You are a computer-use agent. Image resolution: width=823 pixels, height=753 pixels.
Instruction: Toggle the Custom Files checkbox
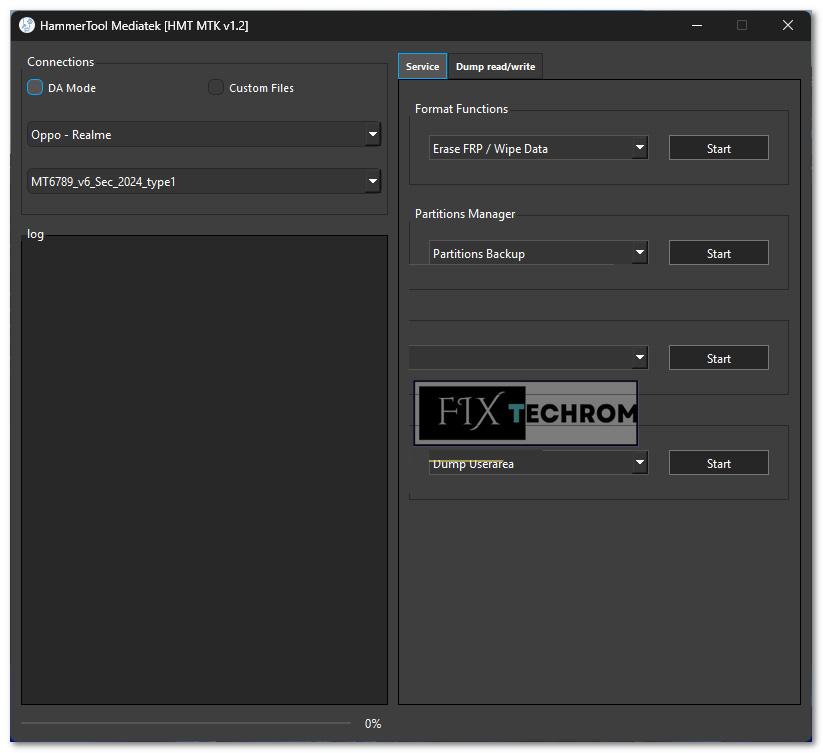(216, 87)
